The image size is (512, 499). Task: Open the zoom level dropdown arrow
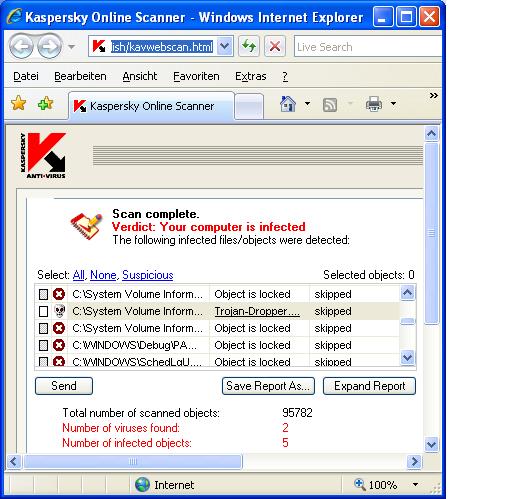coord(415,484)
